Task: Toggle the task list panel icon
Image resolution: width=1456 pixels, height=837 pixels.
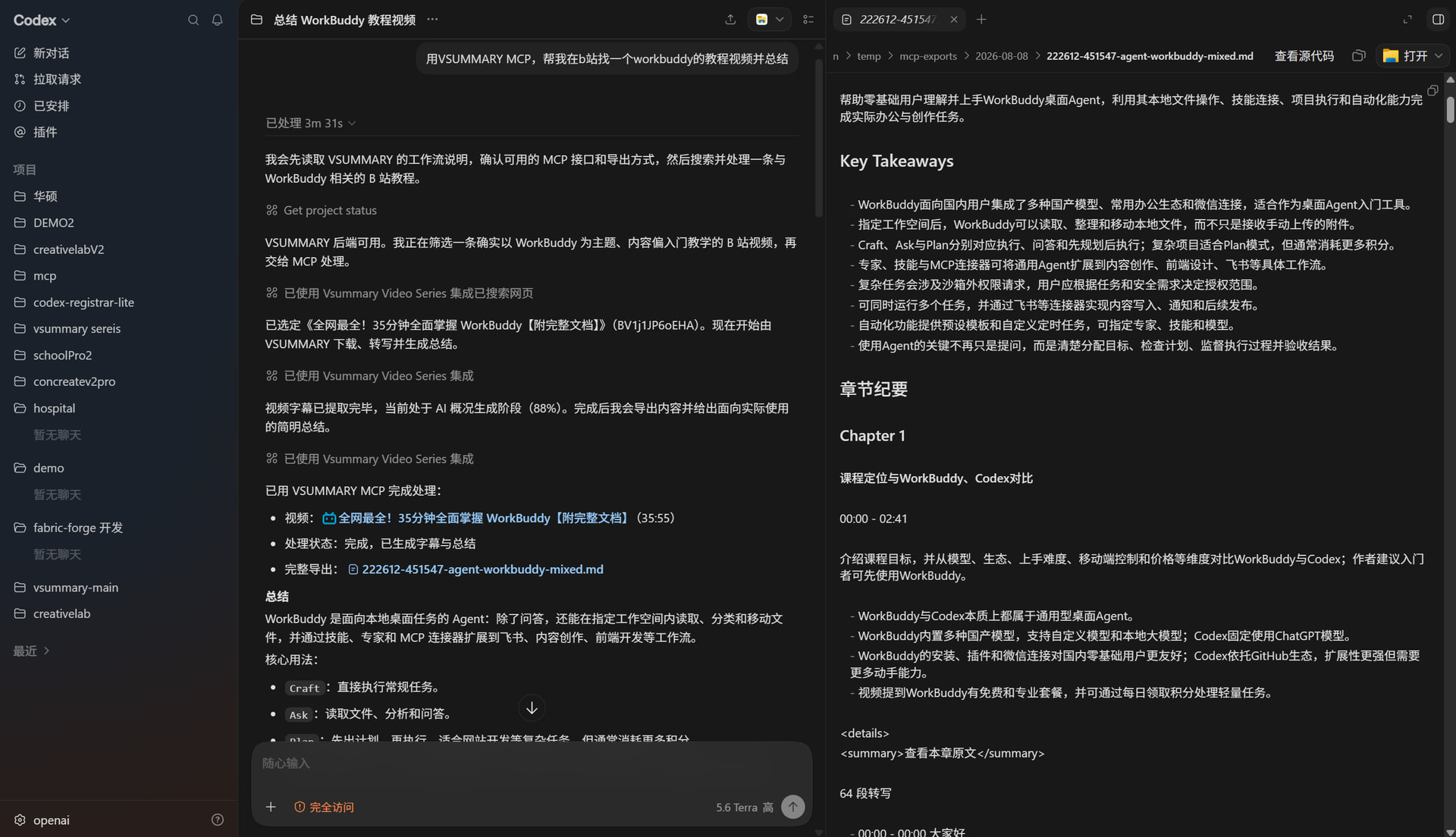Action: coord(808,20)
